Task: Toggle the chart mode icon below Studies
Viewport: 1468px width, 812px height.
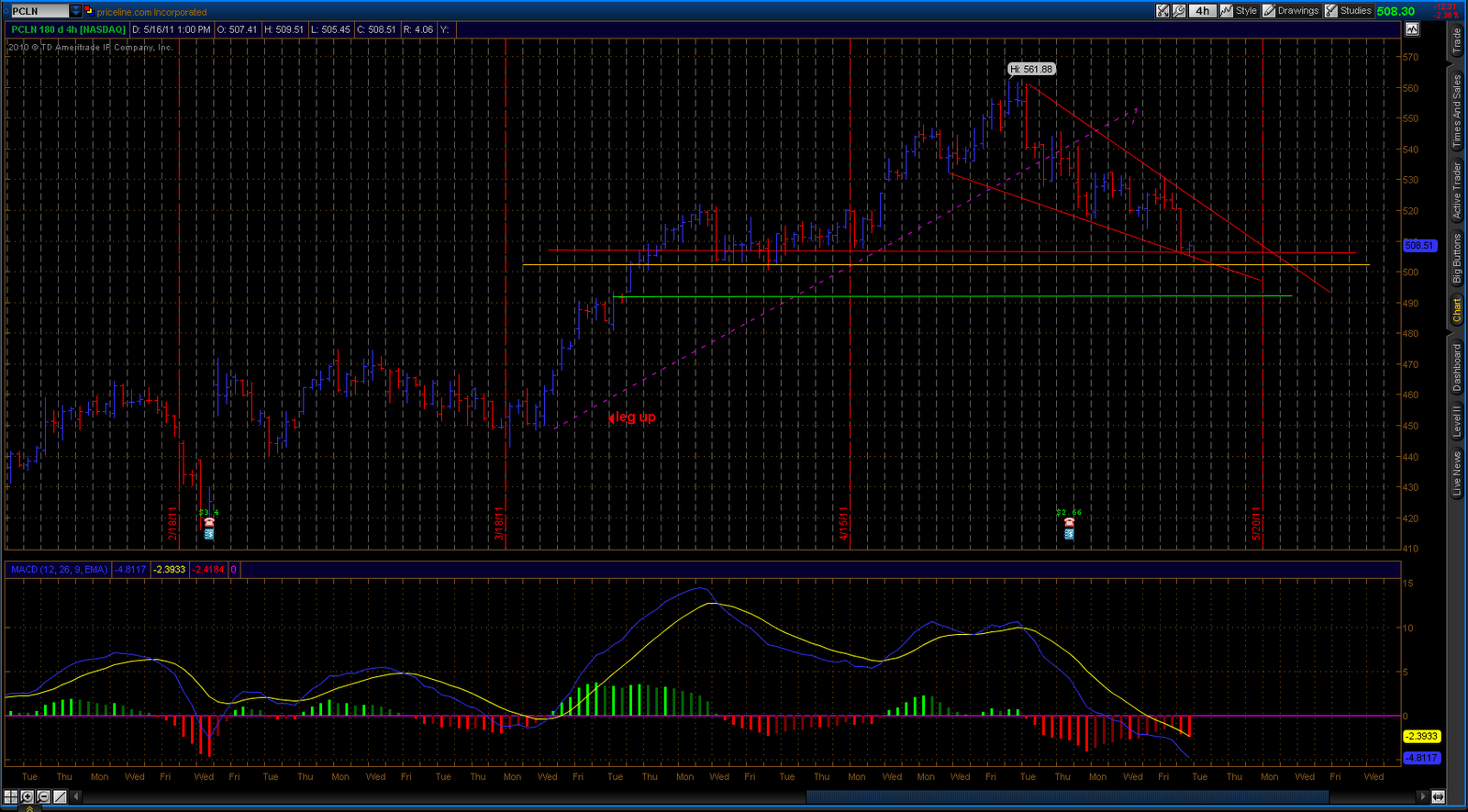Action: point(1411,29)
